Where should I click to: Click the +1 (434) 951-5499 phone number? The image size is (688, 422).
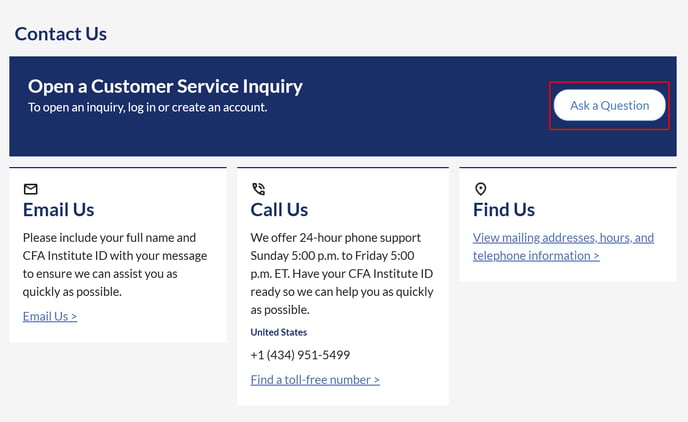[x=300, y=355]
